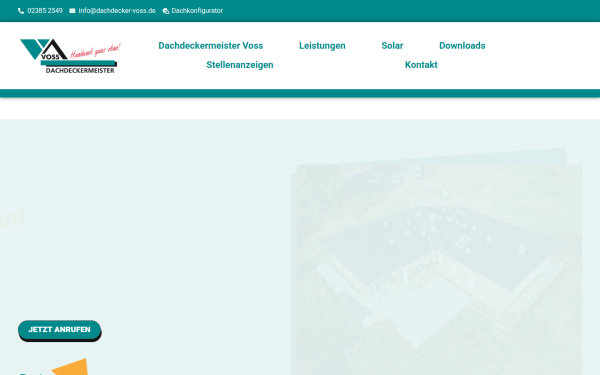Click the envelope email icon
Screen dimensions: 600x375
[x=72, y=11]
